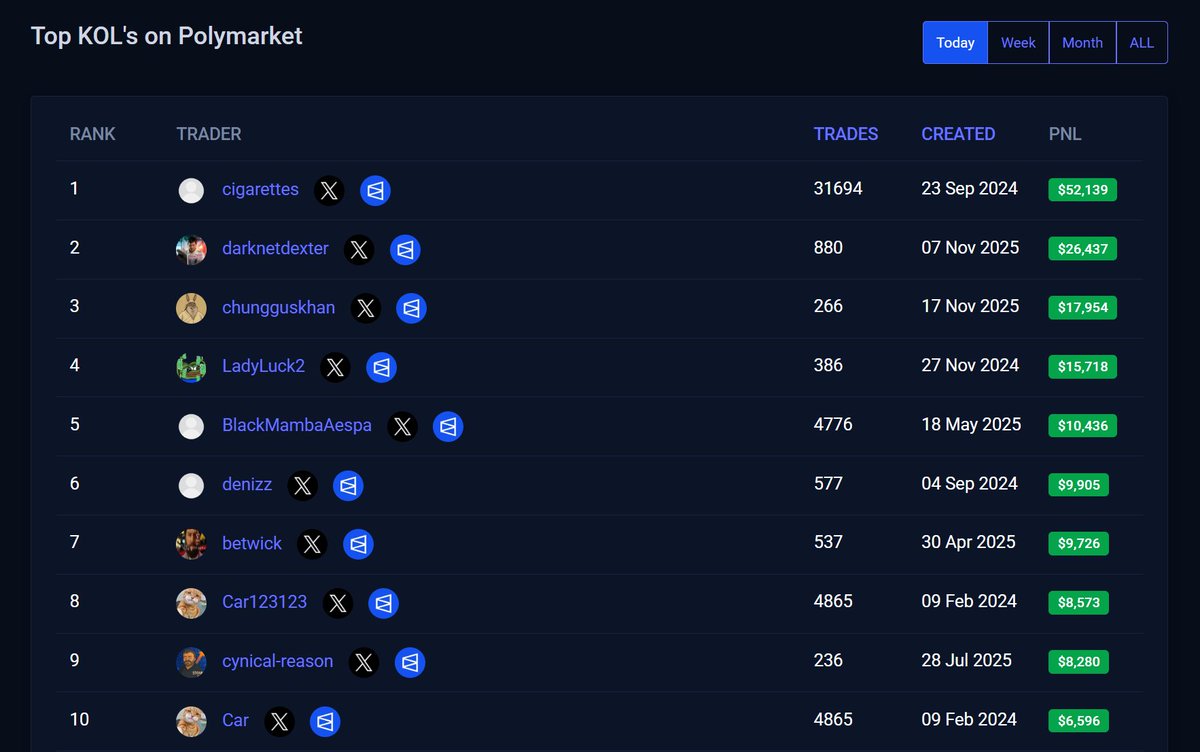Screen dimensions: 1200x752
Task: Click the $52,139 PNL badge
Action: coord(1082,190)
